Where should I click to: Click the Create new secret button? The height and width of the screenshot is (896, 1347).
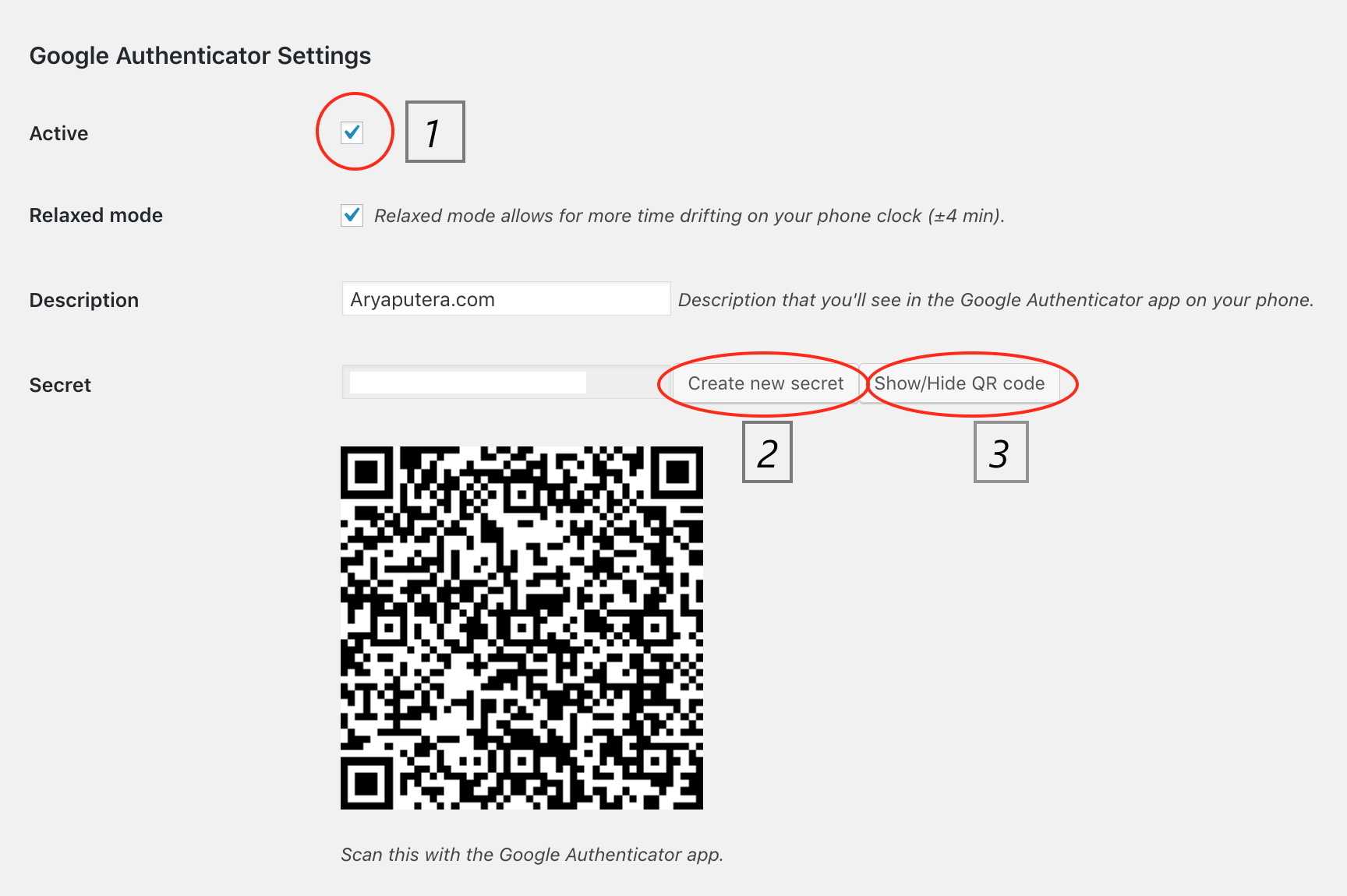tap(765, 383)
